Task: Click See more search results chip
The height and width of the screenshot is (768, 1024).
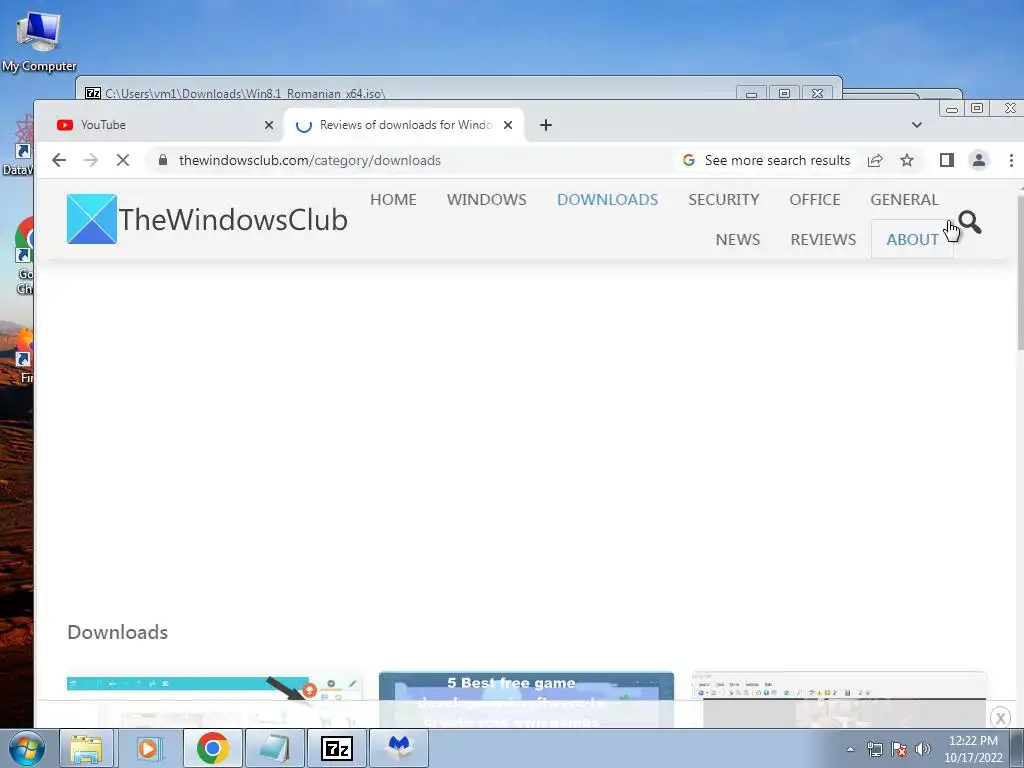Action: click(x=766, y=160)
